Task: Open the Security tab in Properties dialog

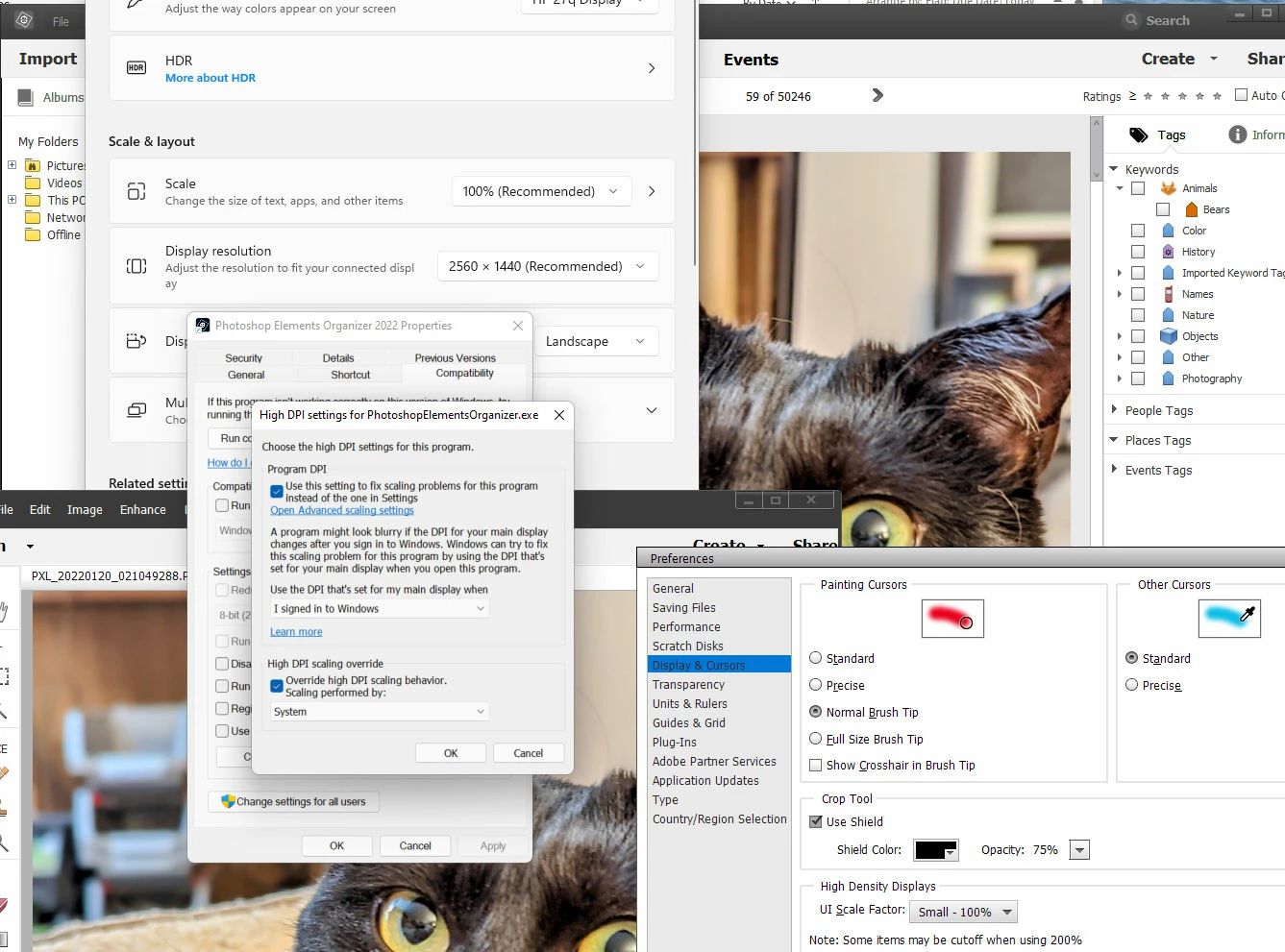Action: tap(244, 358)
